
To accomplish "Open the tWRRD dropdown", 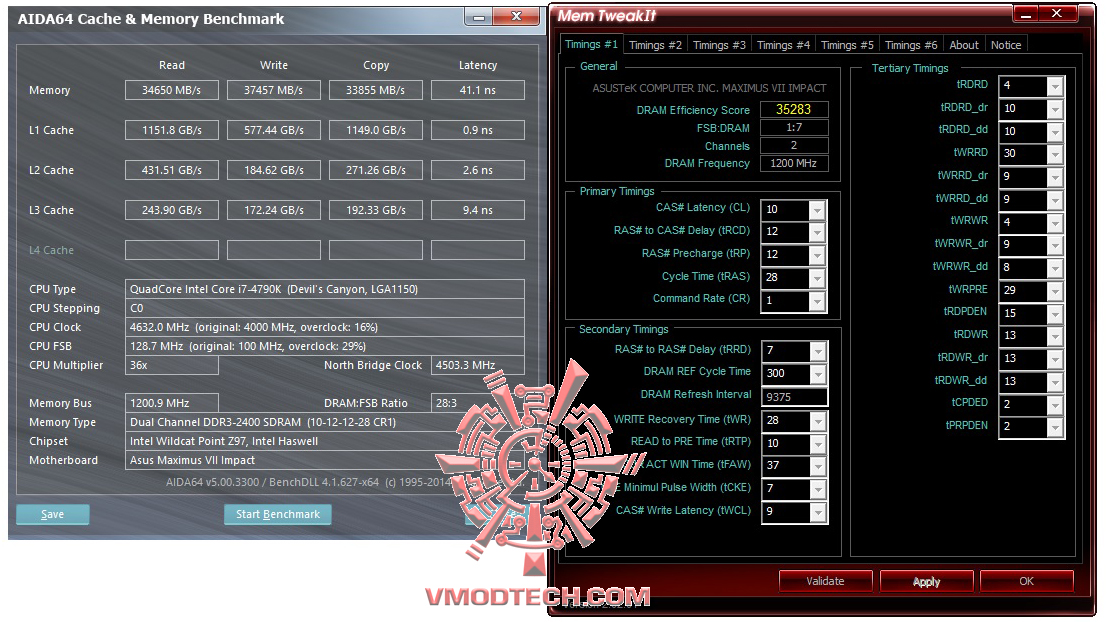I will [x=1055, y=154].
